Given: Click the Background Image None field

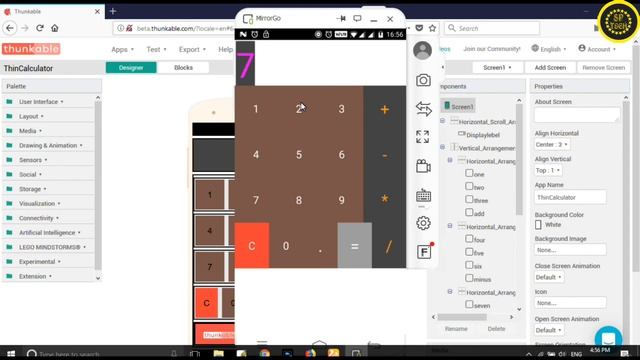Looking at the screenshot, I should (570, 250).
